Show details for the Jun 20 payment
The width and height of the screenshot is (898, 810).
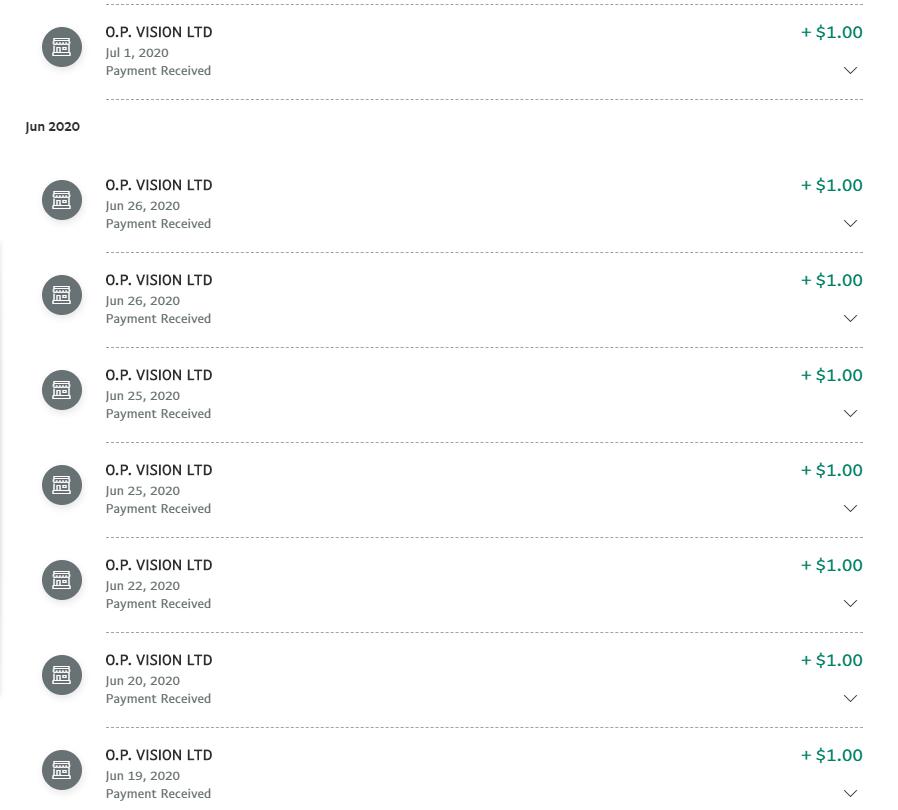pyautogui.click(x=850, y=699)
